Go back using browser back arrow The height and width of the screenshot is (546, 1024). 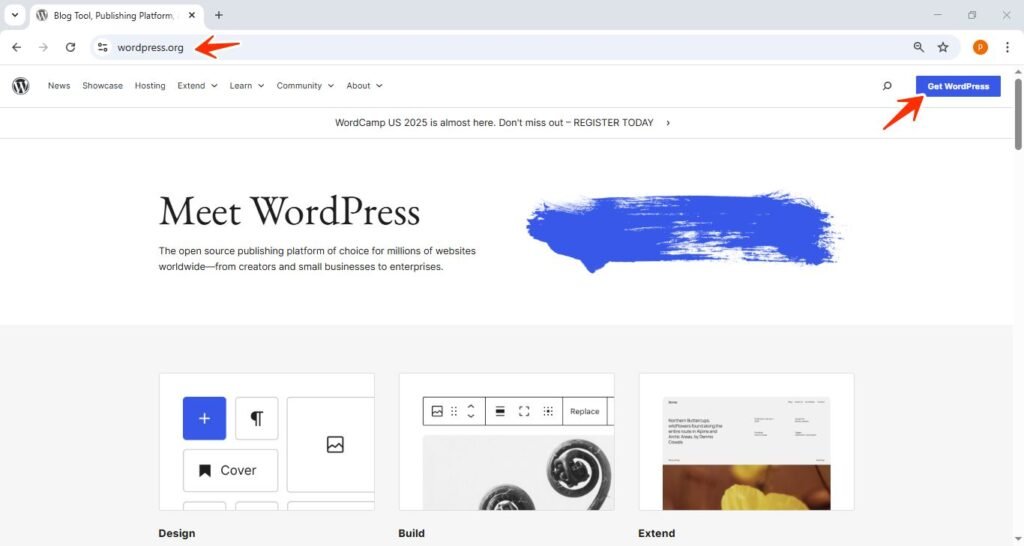[x=16, y=47]
